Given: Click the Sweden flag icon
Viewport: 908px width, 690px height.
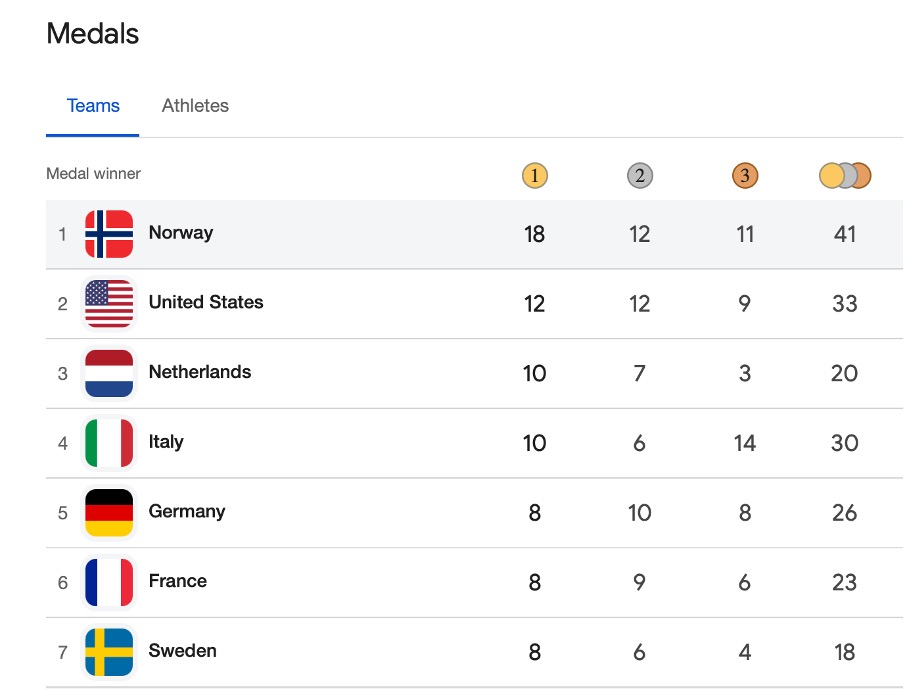Looking at the screenshot, I should pyautogui.click(x=109, y=652).
